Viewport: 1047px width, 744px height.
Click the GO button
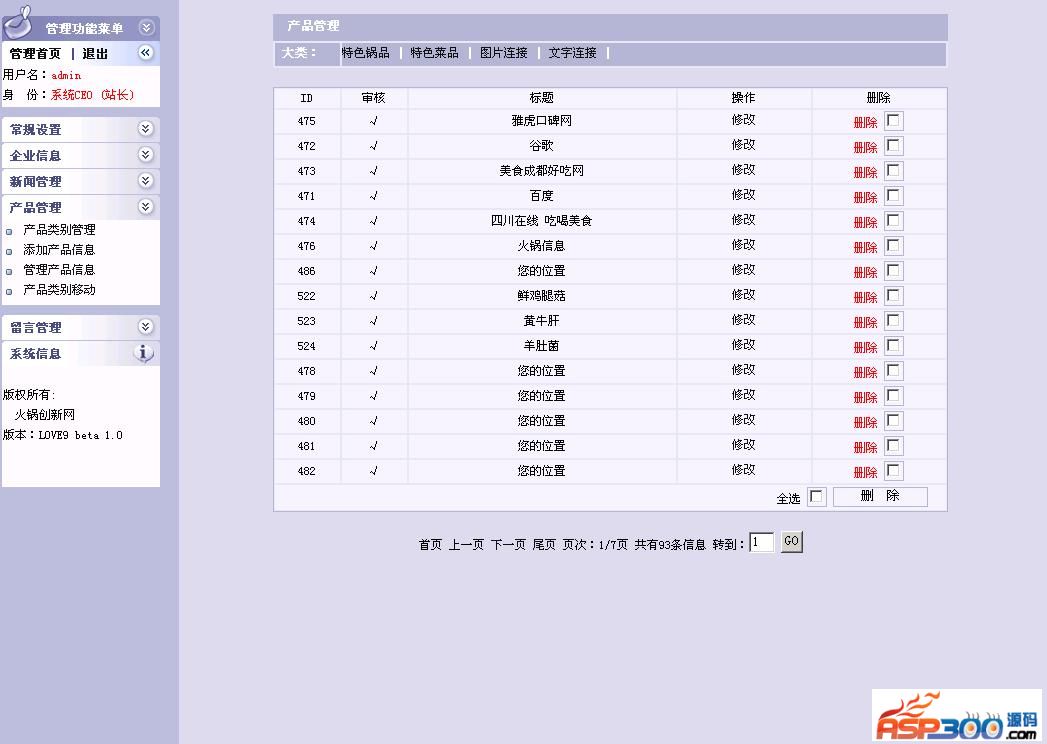point(792,542)
